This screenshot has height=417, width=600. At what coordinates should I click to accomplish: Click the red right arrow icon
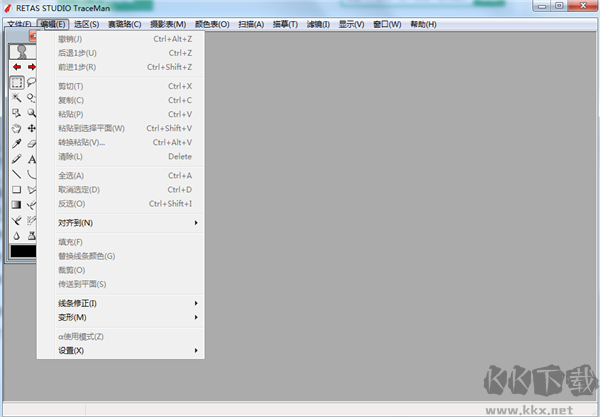point(31,67)
